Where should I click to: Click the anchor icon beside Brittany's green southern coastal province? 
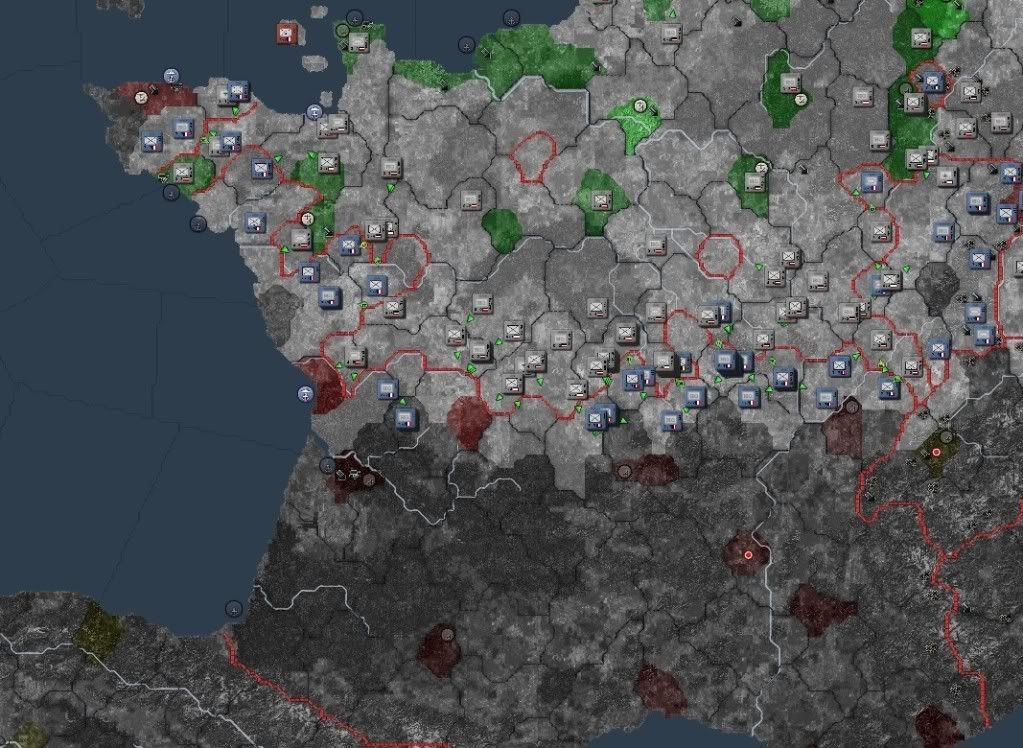point(171,193)
